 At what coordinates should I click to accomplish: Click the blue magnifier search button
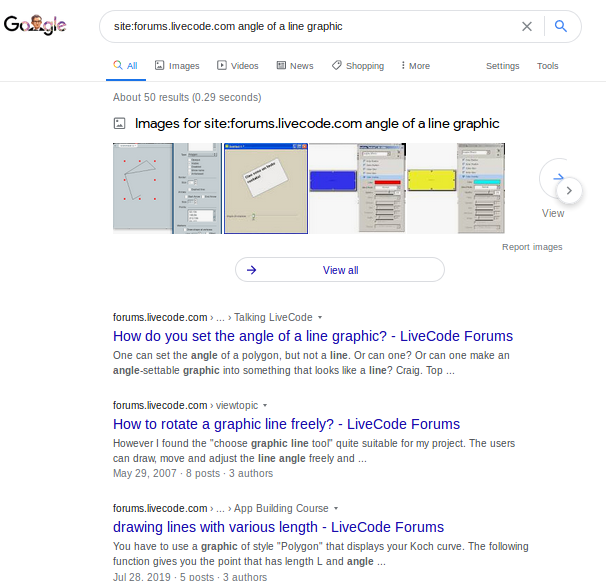coord(561,26)
